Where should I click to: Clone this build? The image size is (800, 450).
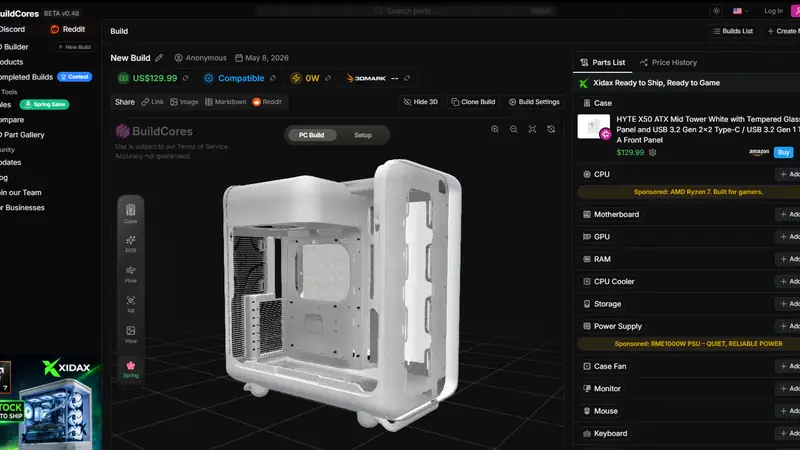[473, 102]
